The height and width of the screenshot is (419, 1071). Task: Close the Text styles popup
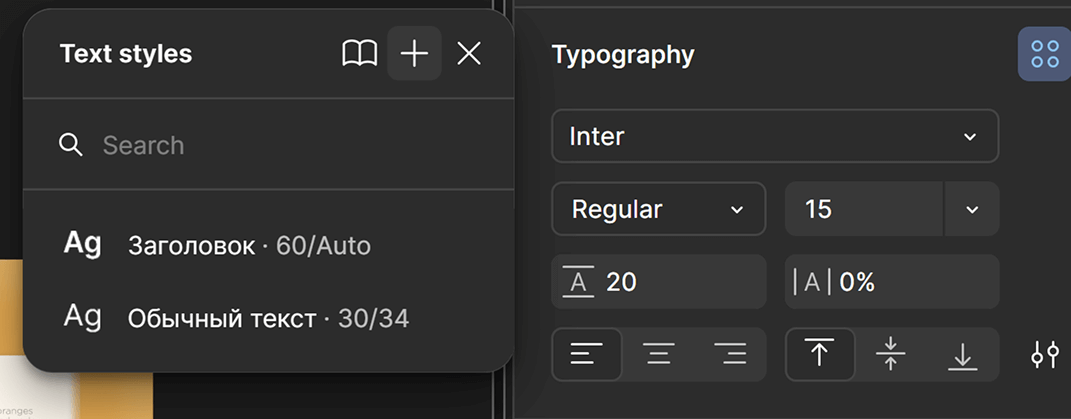point(469,54)
